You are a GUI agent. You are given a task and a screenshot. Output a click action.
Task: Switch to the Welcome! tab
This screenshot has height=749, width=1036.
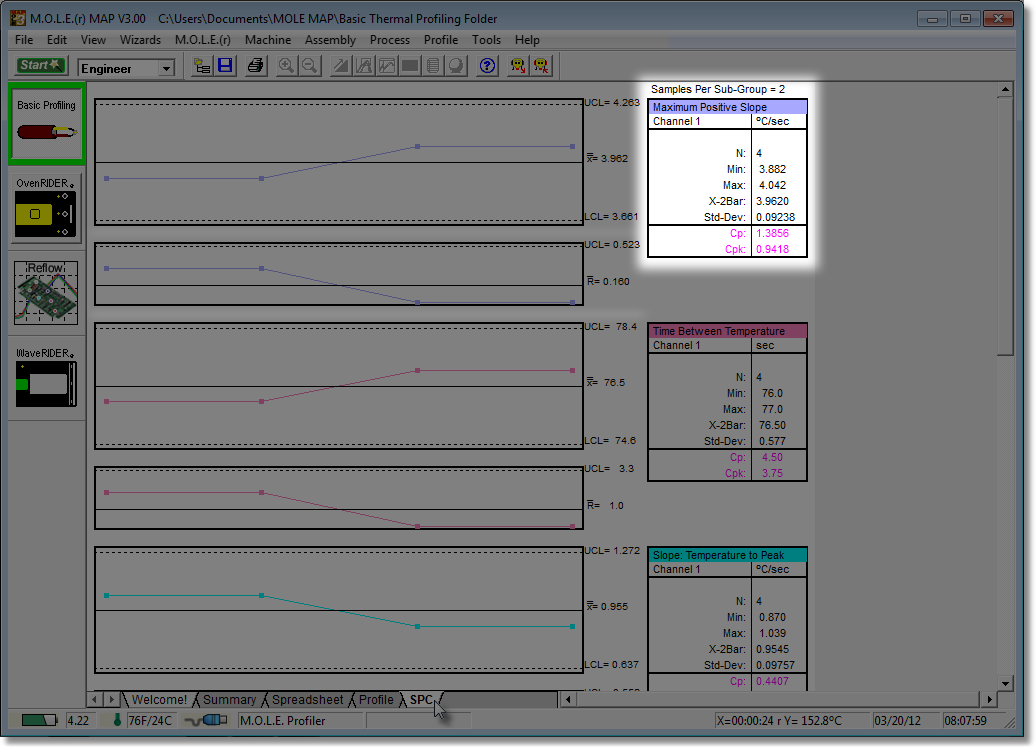point(159,699)
